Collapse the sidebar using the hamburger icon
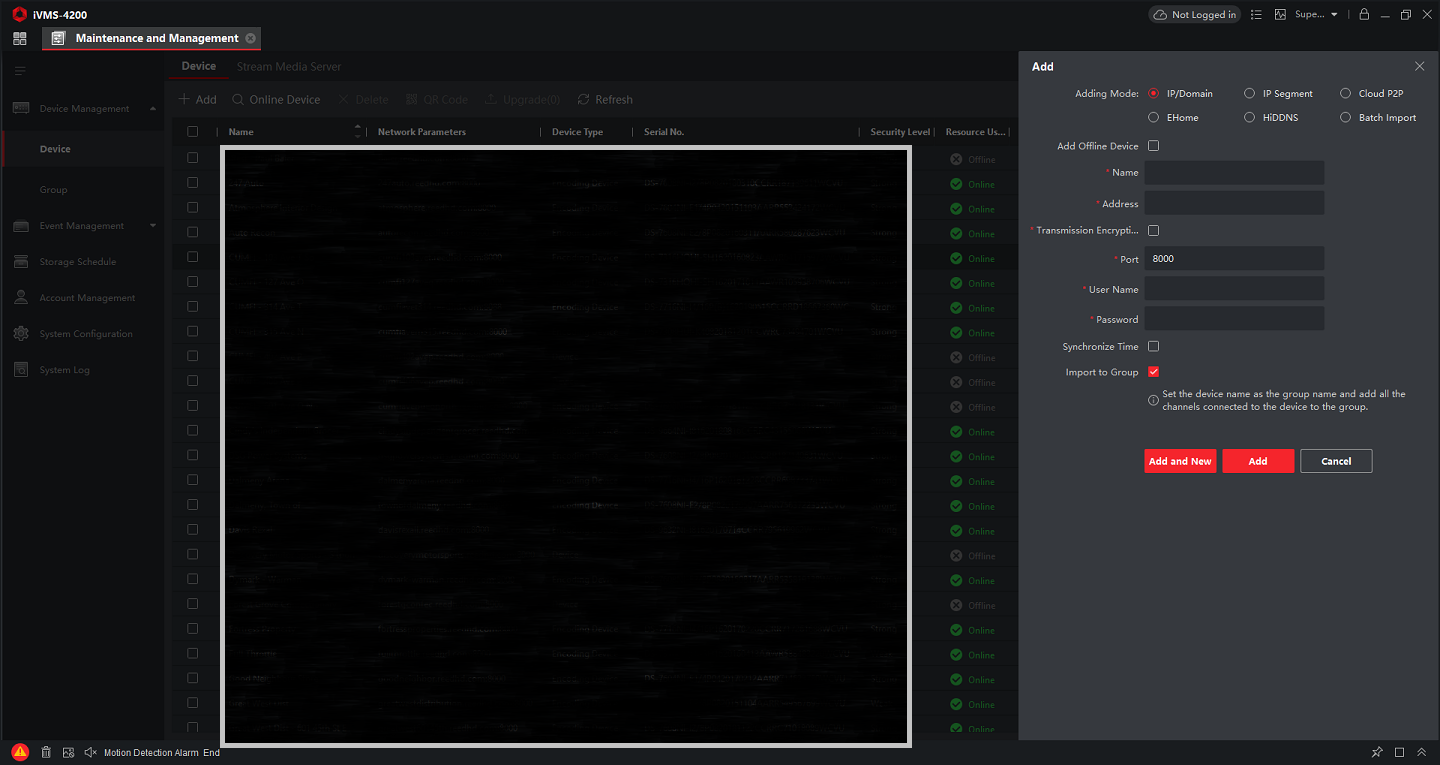1440x765 pixels. coord(20,71)
